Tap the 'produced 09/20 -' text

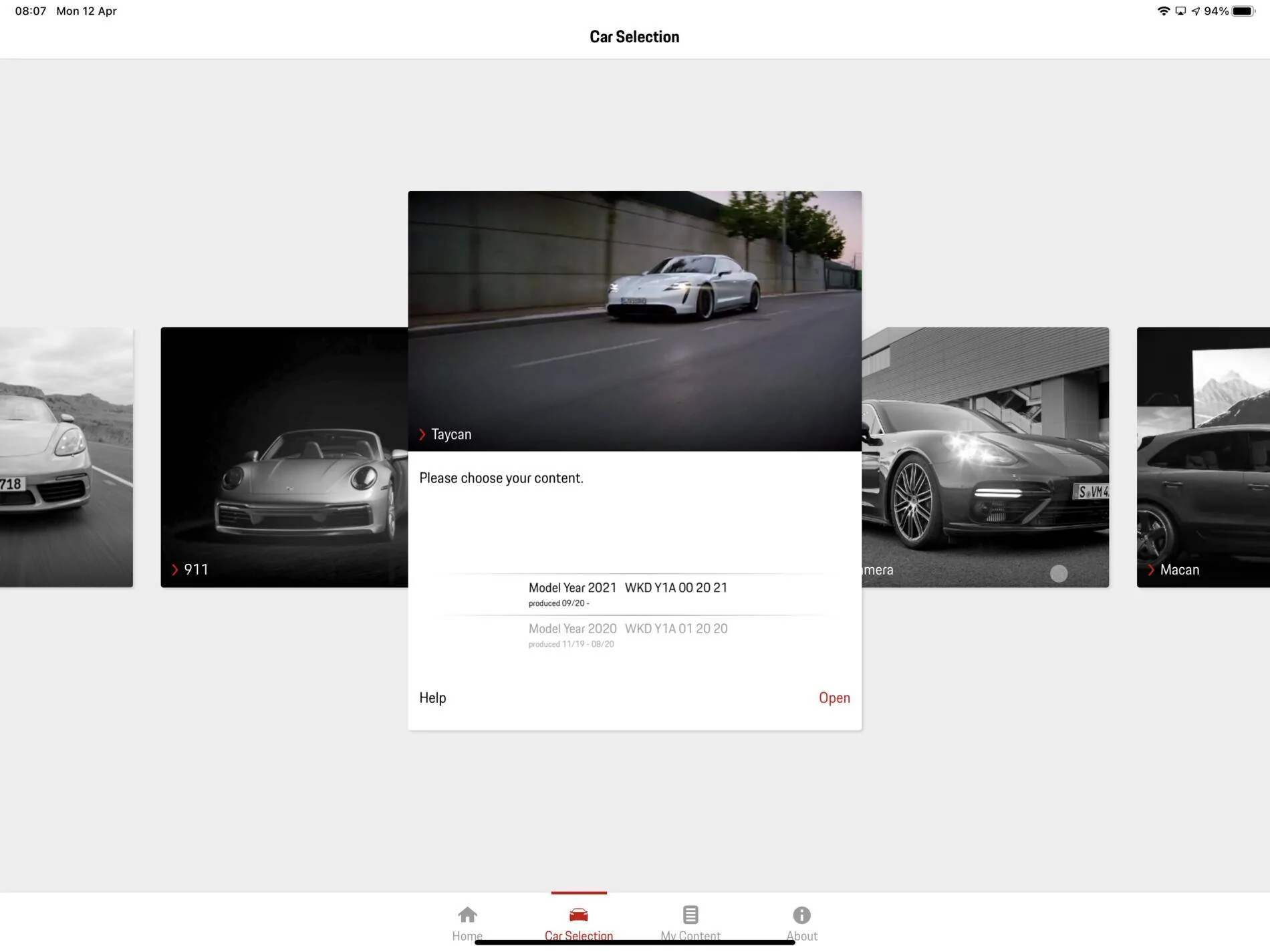pyautogui.click(x=559, y=603)
